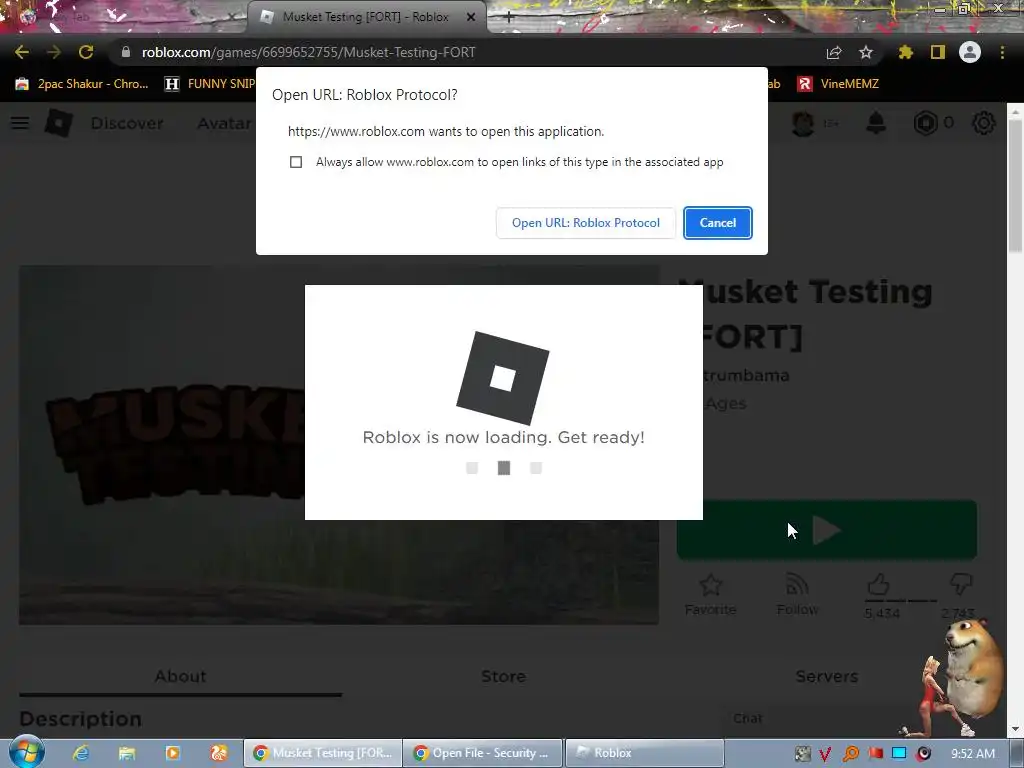The width and height of the screenshot is (1024, 768).
Task: Launch Internet Explorer from taskbar
Action: click(x=81, y=753)
